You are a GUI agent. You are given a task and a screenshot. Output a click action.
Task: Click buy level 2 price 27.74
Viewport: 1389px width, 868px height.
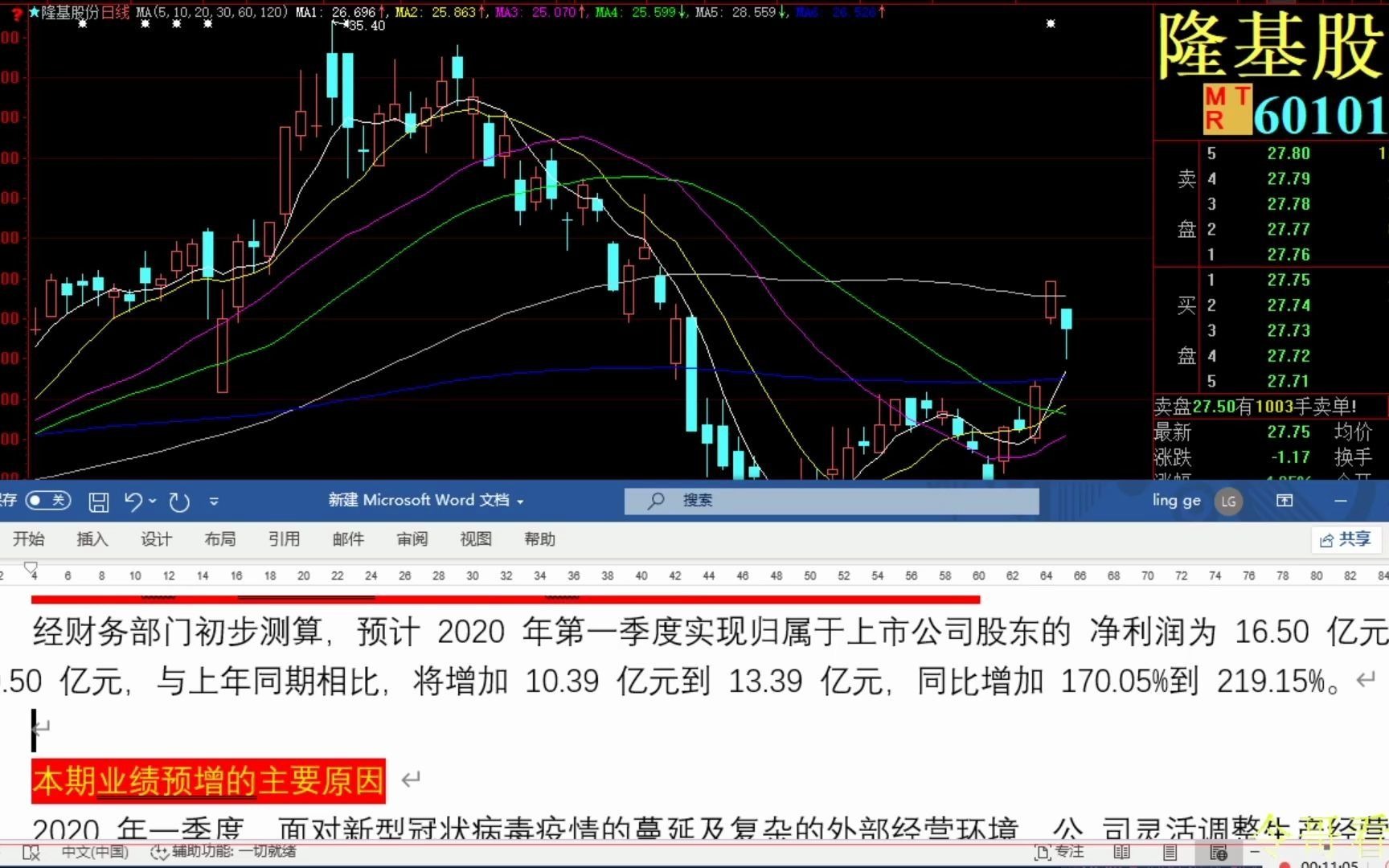1289,305
